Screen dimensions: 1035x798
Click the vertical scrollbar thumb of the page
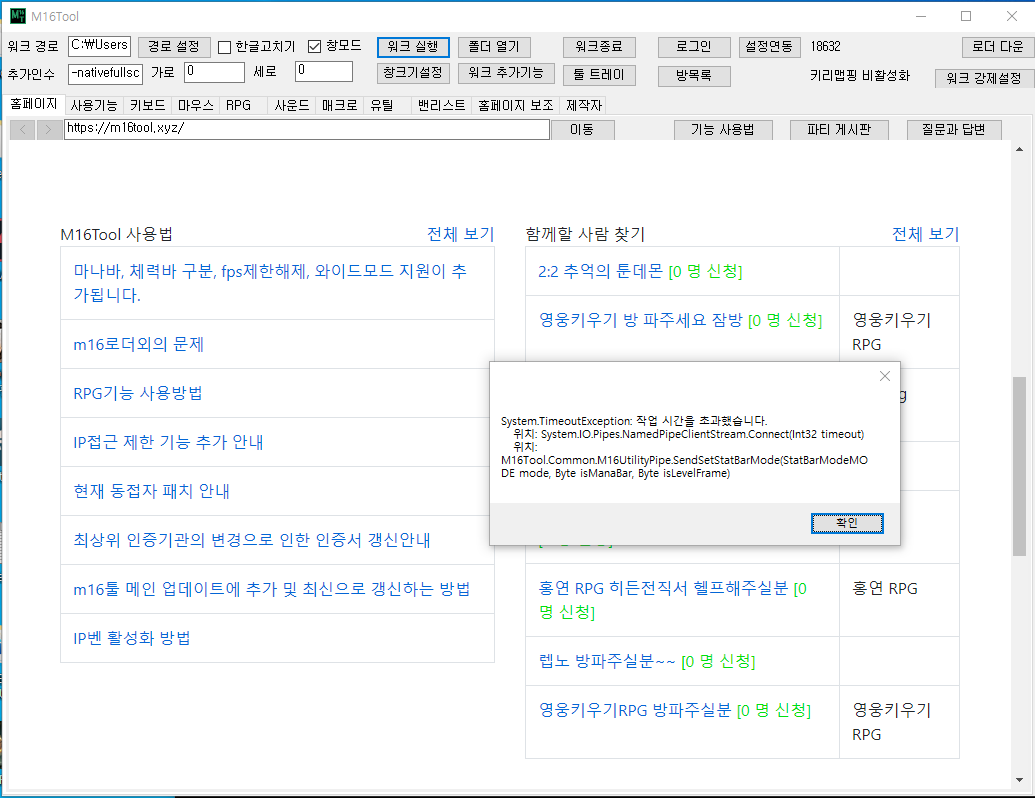[1019, 465]
